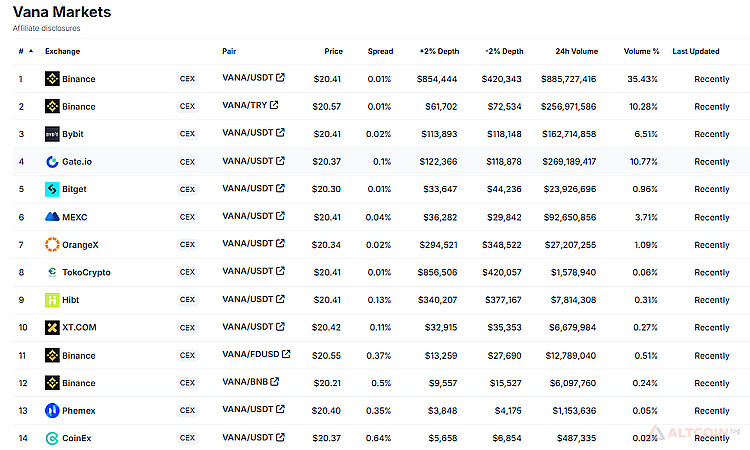Sort by 24h Volume column header
Viewport: 750px width, 450px height.
point(576,51)
